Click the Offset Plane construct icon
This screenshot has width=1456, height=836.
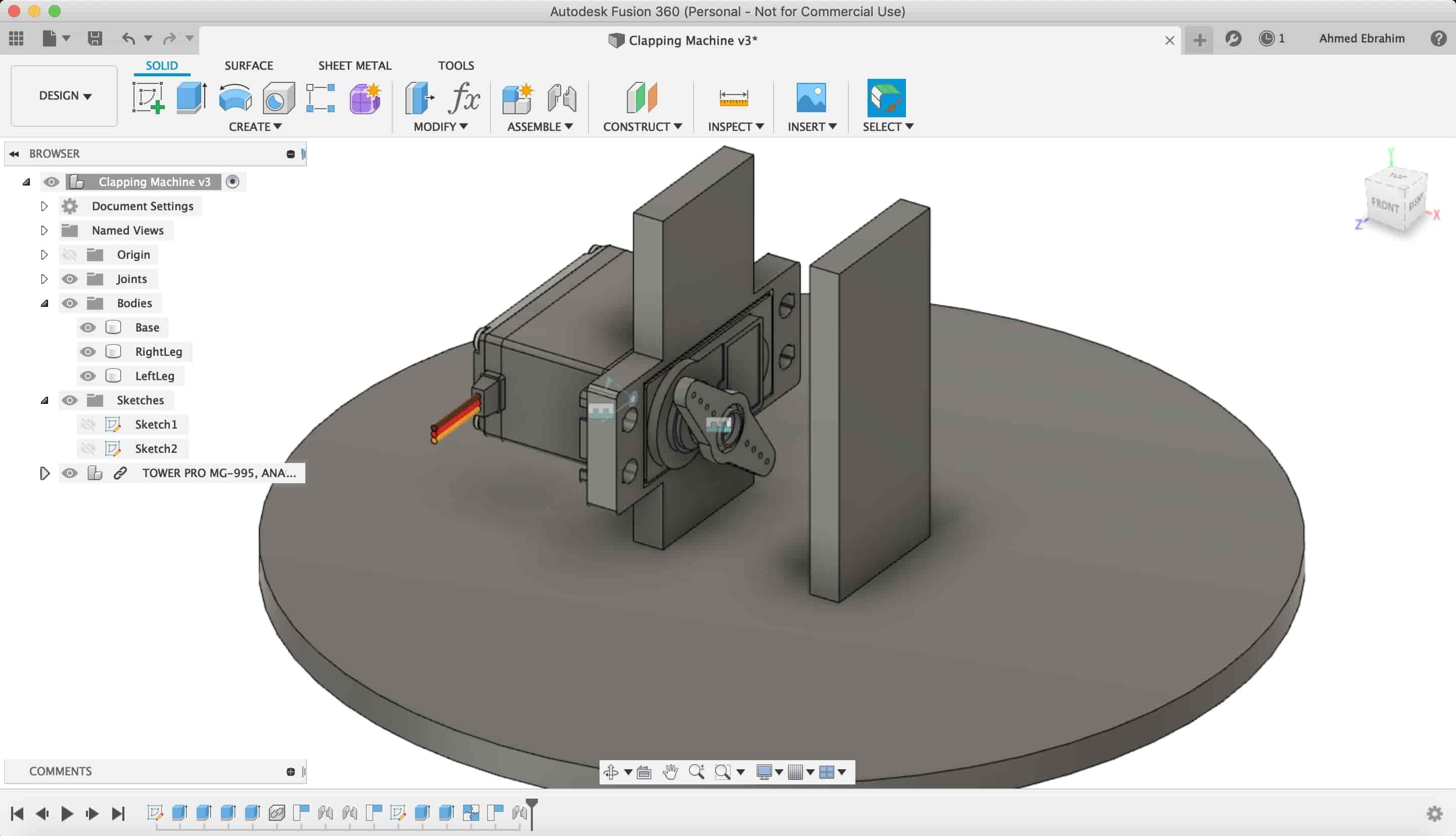(642, 98)
